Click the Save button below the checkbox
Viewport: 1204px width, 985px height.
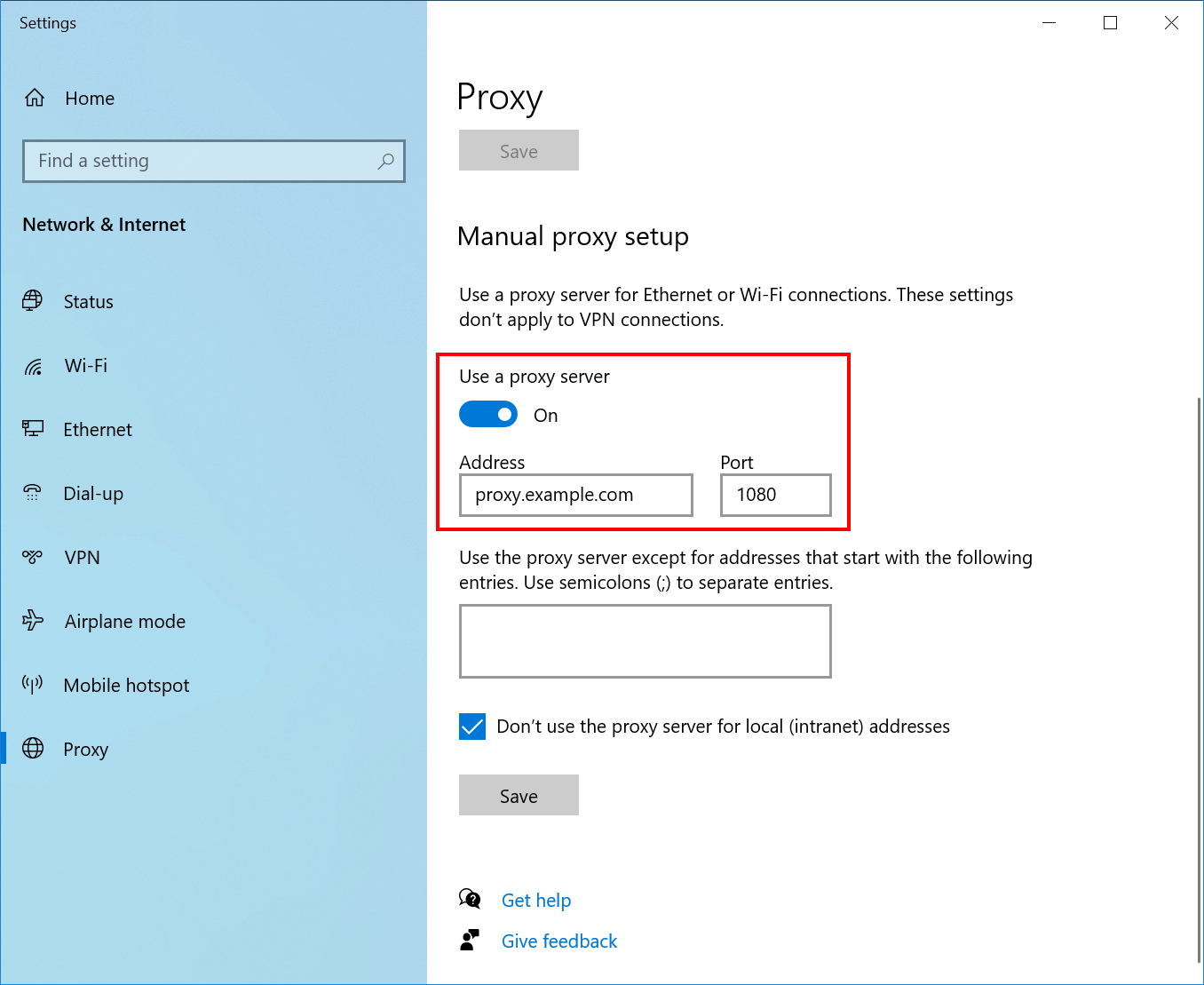point(519,795)
